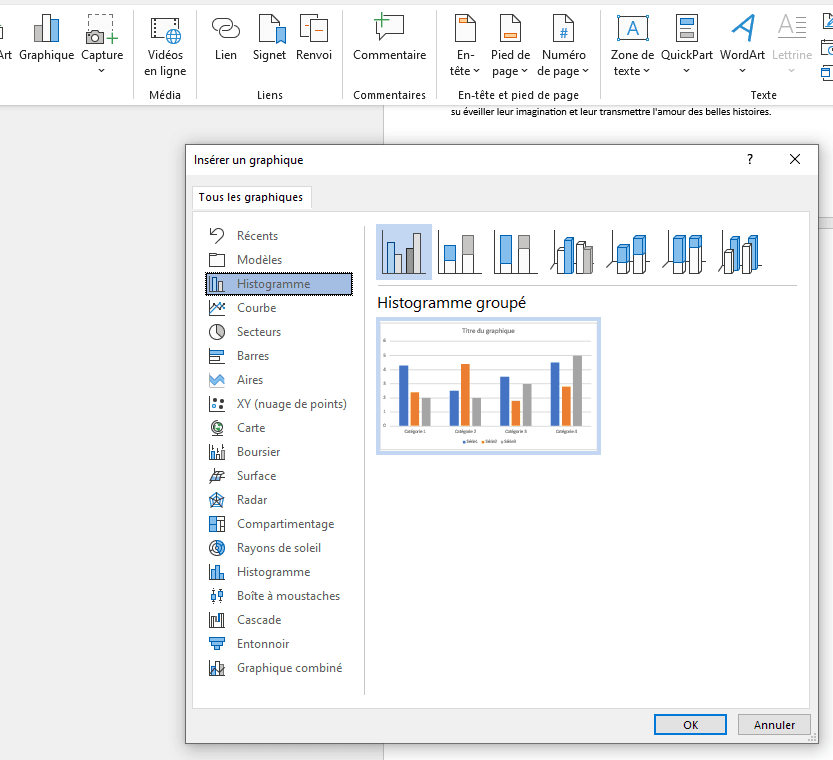
Task: Choose the 100% stacked column subtype icon
Action: coord(516,252)
